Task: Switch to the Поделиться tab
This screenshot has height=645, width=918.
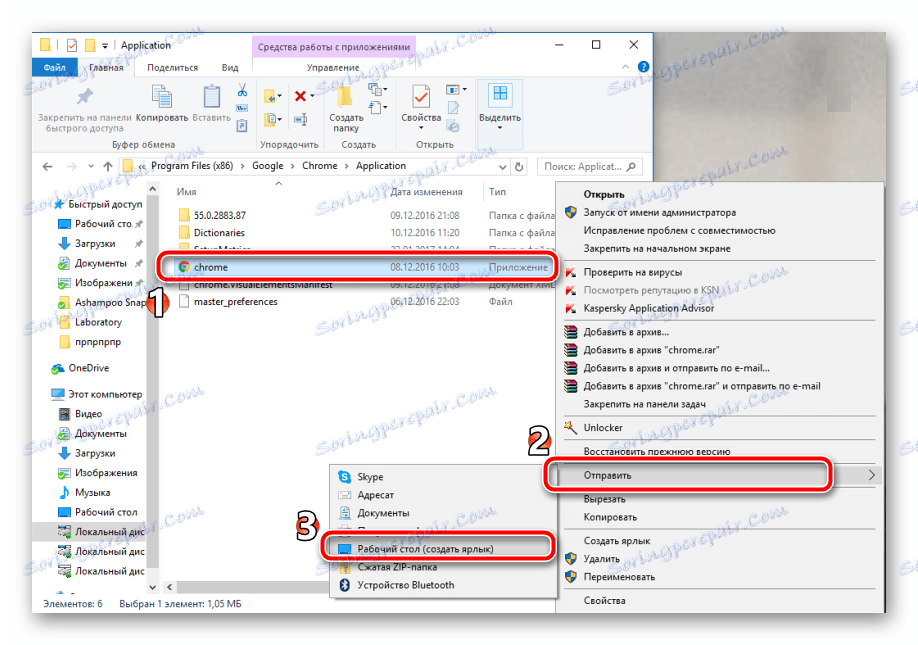Action: pos(173,68)
